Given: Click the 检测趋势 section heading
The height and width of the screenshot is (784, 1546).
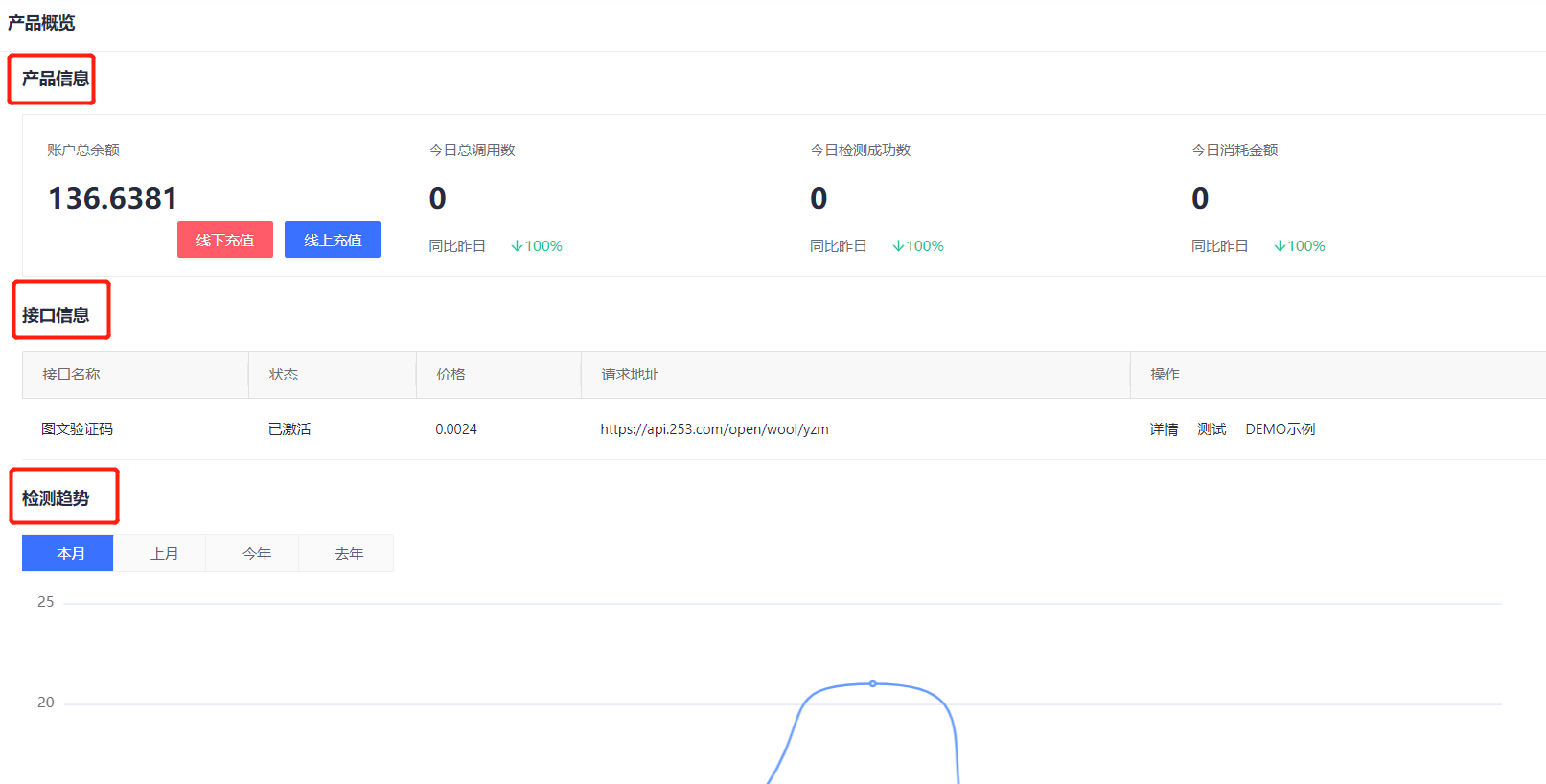Looking at the screenshot, I should click(x=56, y=498).
